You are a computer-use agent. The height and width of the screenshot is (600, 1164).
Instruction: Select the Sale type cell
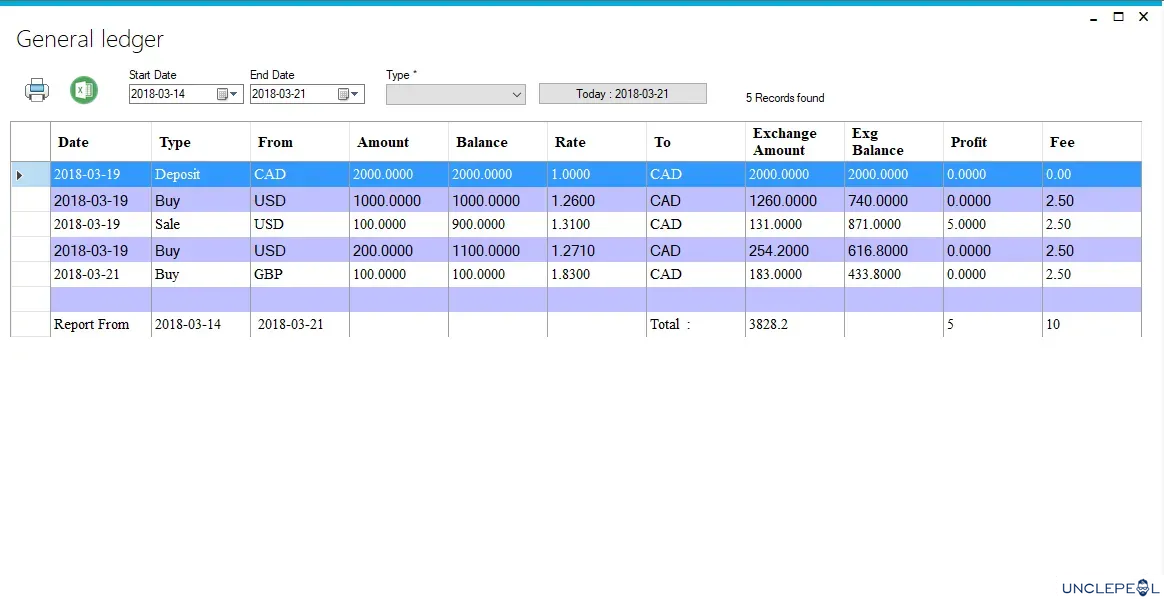point(200,224)
